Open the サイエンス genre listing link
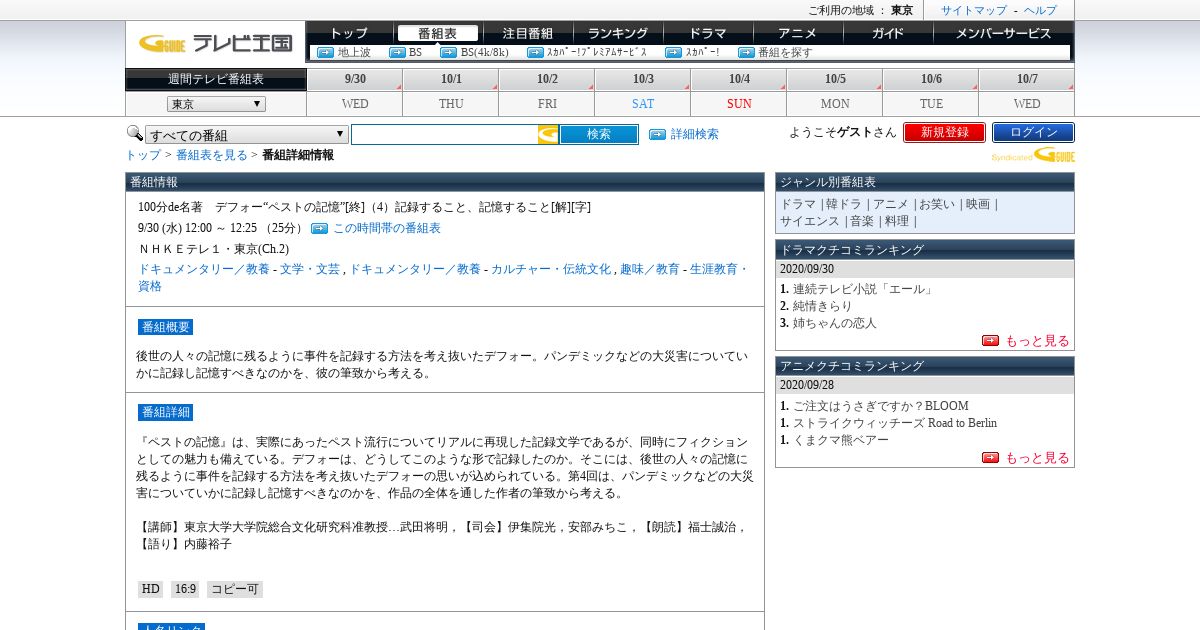Image resolution: width=1200 pixels, height=630 pixels. [810, 221]
